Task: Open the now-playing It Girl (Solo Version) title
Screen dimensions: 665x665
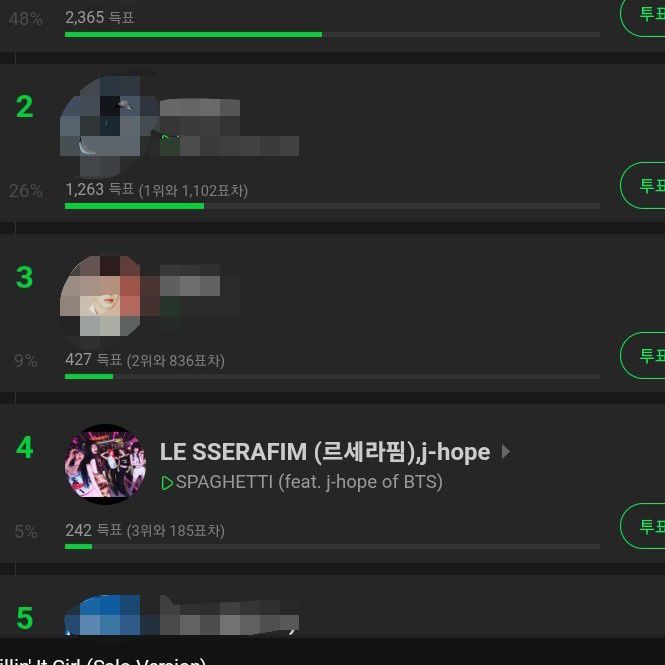Action: (x=103, y=661)
